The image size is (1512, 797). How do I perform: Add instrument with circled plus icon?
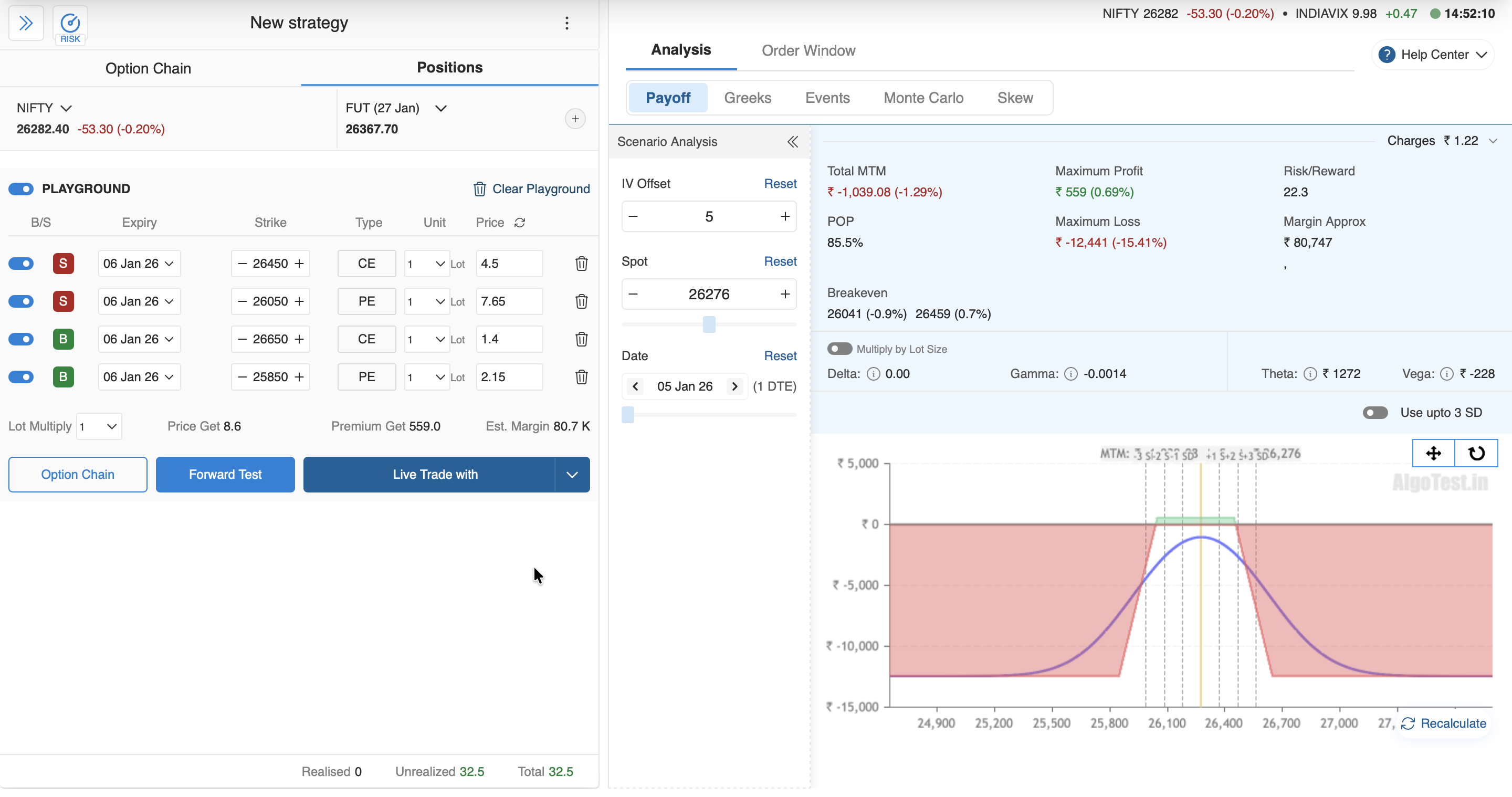575,119
